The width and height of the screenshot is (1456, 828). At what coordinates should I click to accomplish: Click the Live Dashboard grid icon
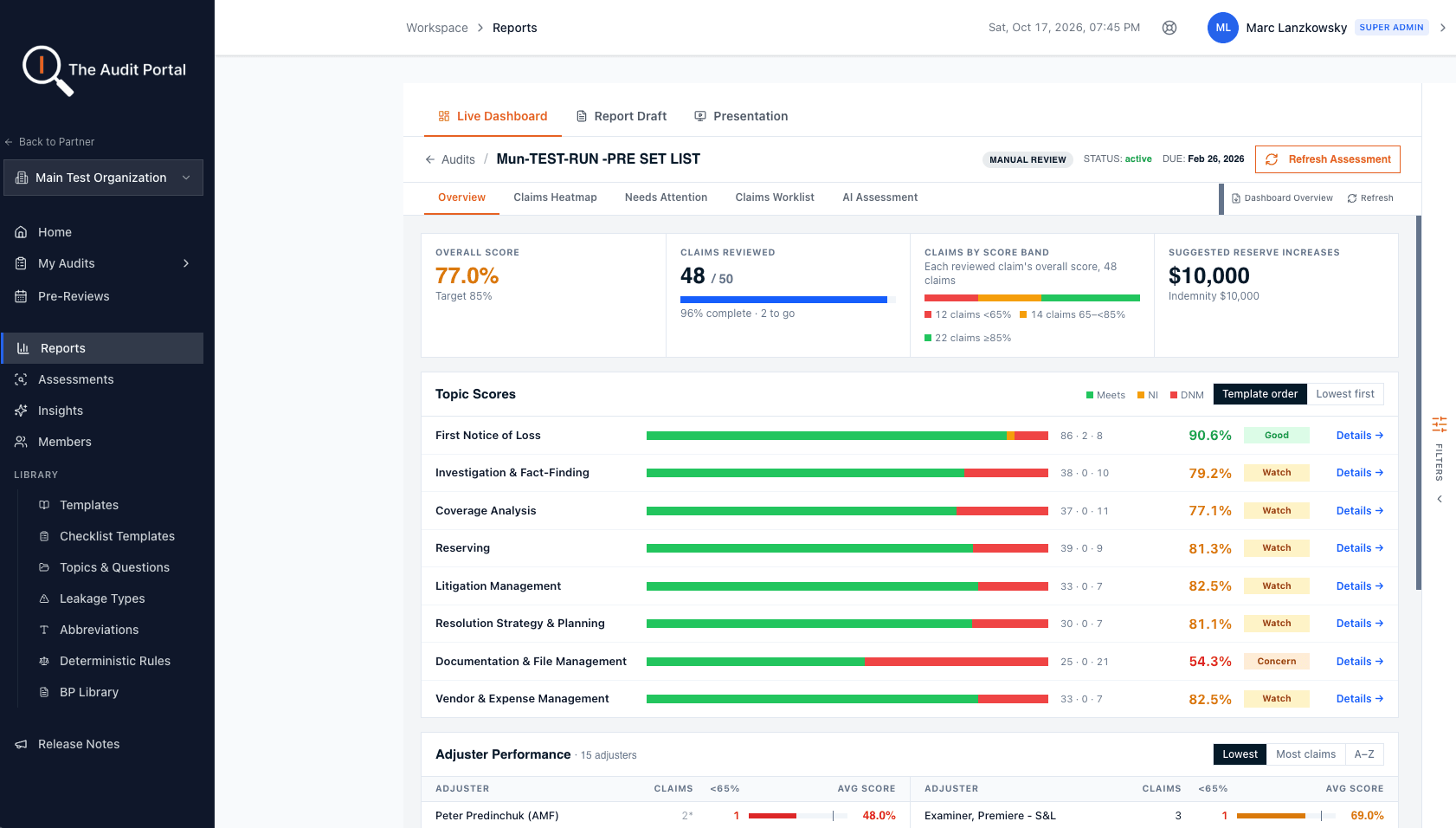[444, 116]
